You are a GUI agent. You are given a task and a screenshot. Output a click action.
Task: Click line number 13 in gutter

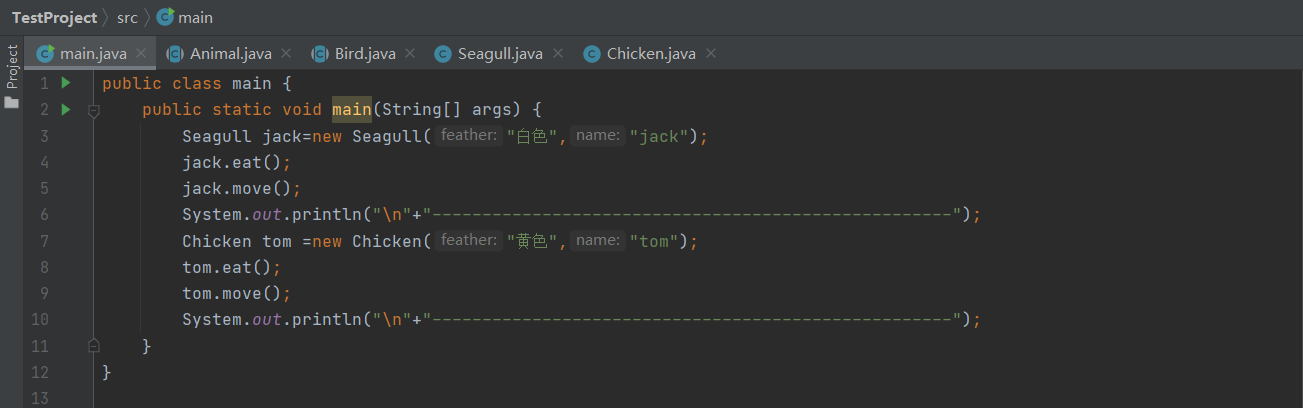click(39, 398)
